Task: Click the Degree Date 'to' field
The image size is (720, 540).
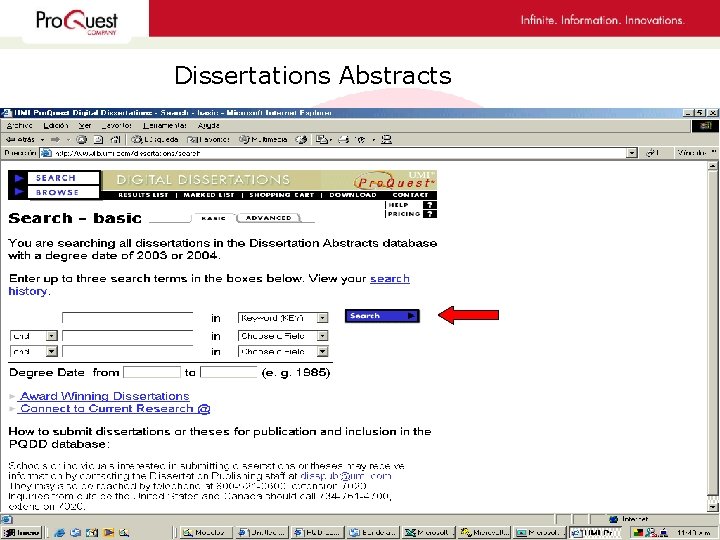Action: point(229,372)
